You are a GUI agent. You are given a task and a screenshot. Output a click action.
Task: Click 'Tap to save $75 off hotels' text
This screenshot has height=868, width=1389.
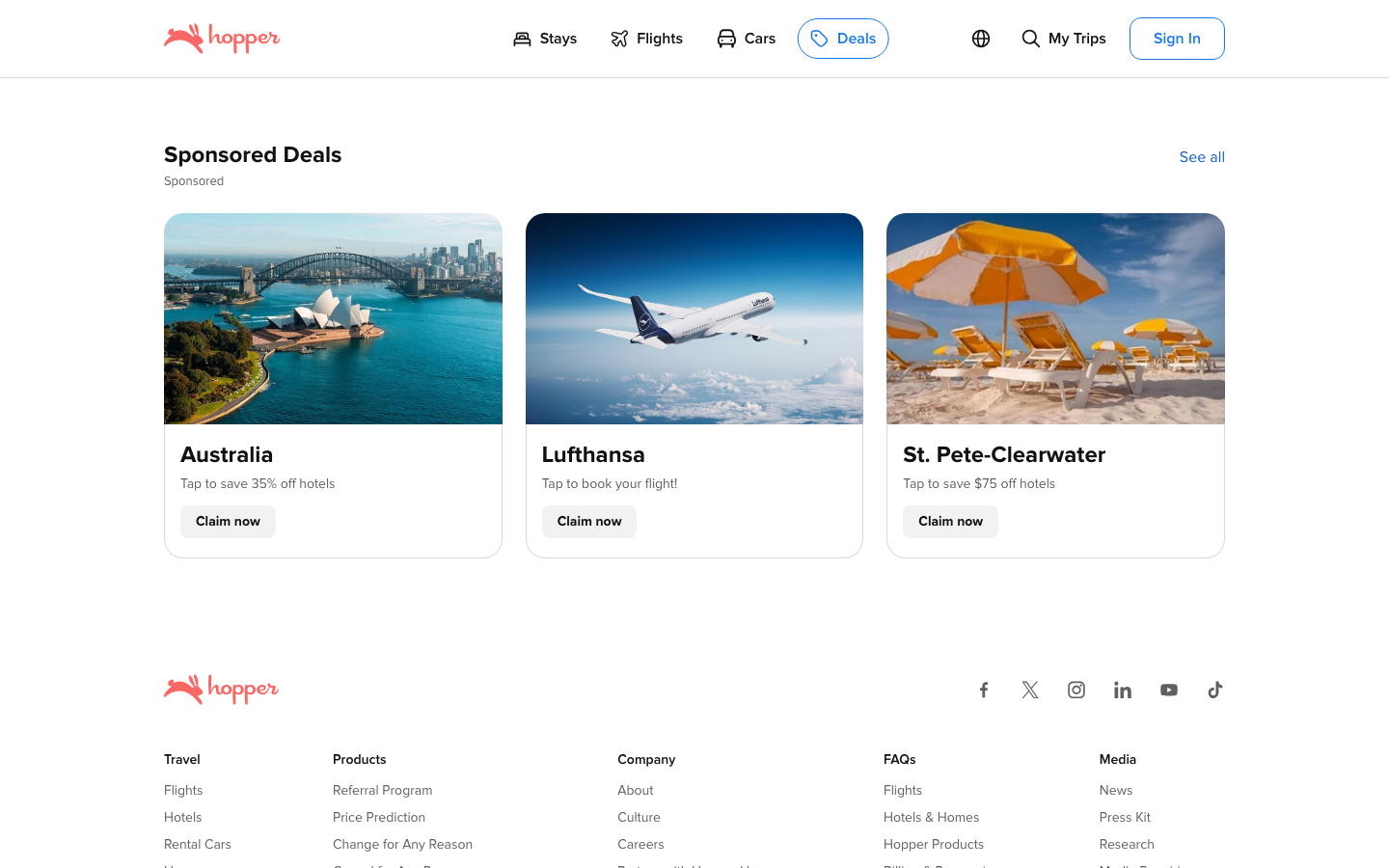(x=979, y=483)
